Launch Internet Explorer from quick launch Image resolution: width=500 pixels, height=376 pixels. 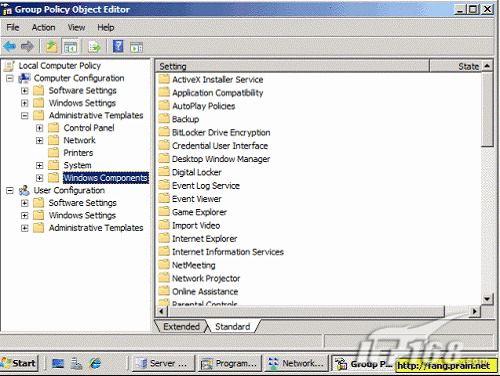[95, 363]
